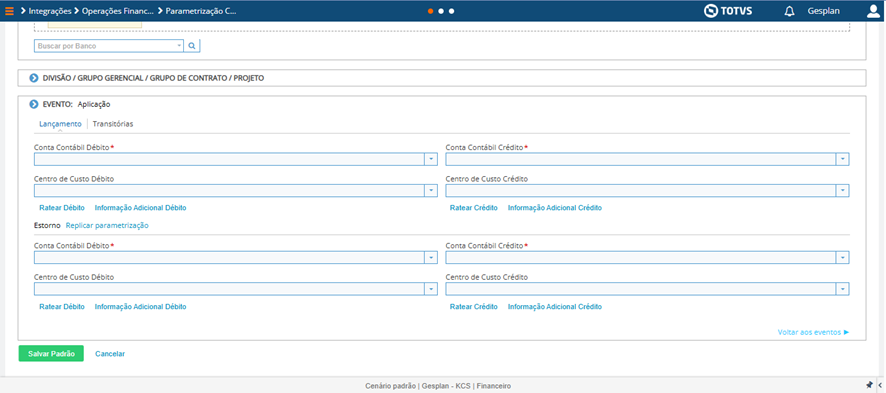
Task: Click the Estorno section label
Action: (47, 225)
